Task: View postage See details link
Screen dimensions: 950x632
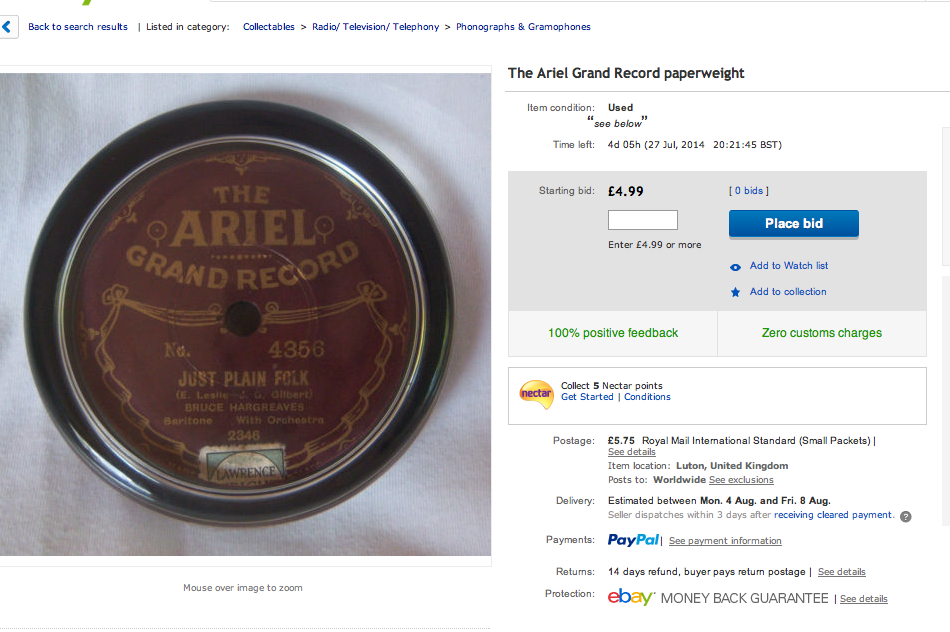Action: (x=631, y=452)
